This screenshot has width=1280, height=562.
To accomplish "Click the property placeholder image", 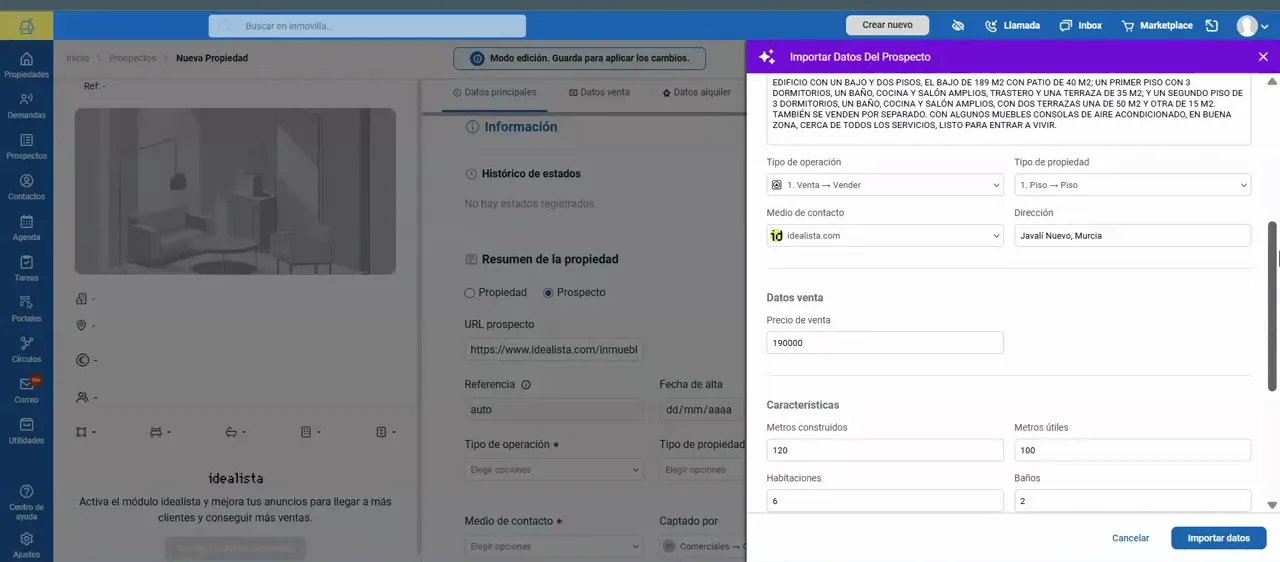I will 235,191.
